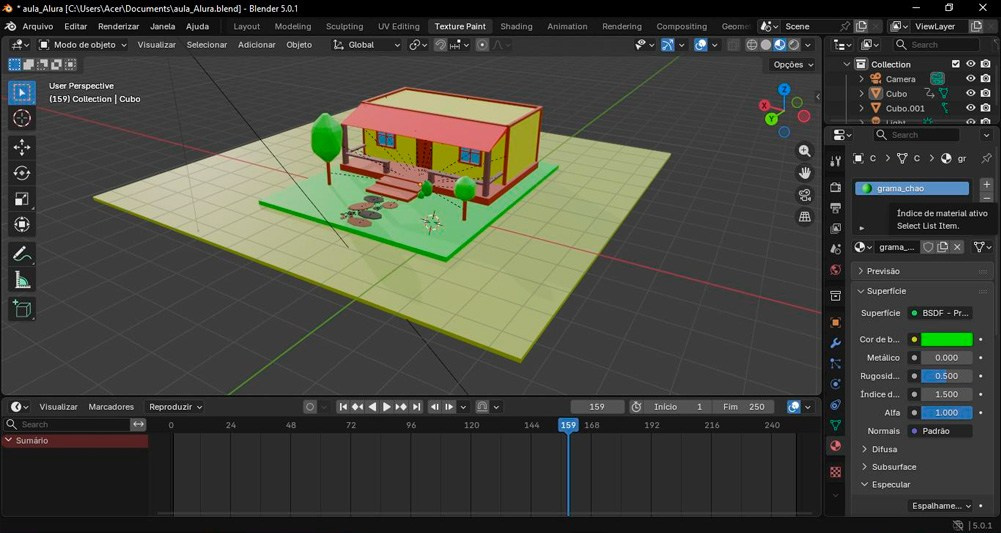The height and width of the screenshot is (533, 1001).
Task: Open the Tool properties tab
Action: 836,161
